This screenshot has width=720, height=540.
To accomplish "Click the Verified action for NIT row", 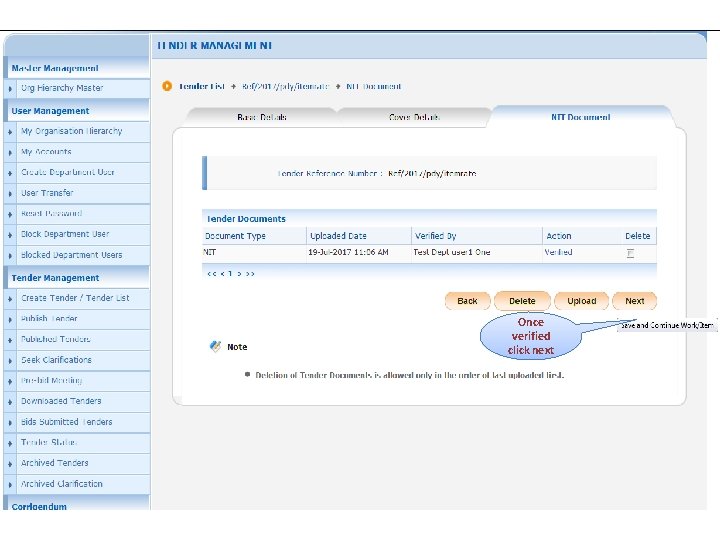I will (558, 252).
